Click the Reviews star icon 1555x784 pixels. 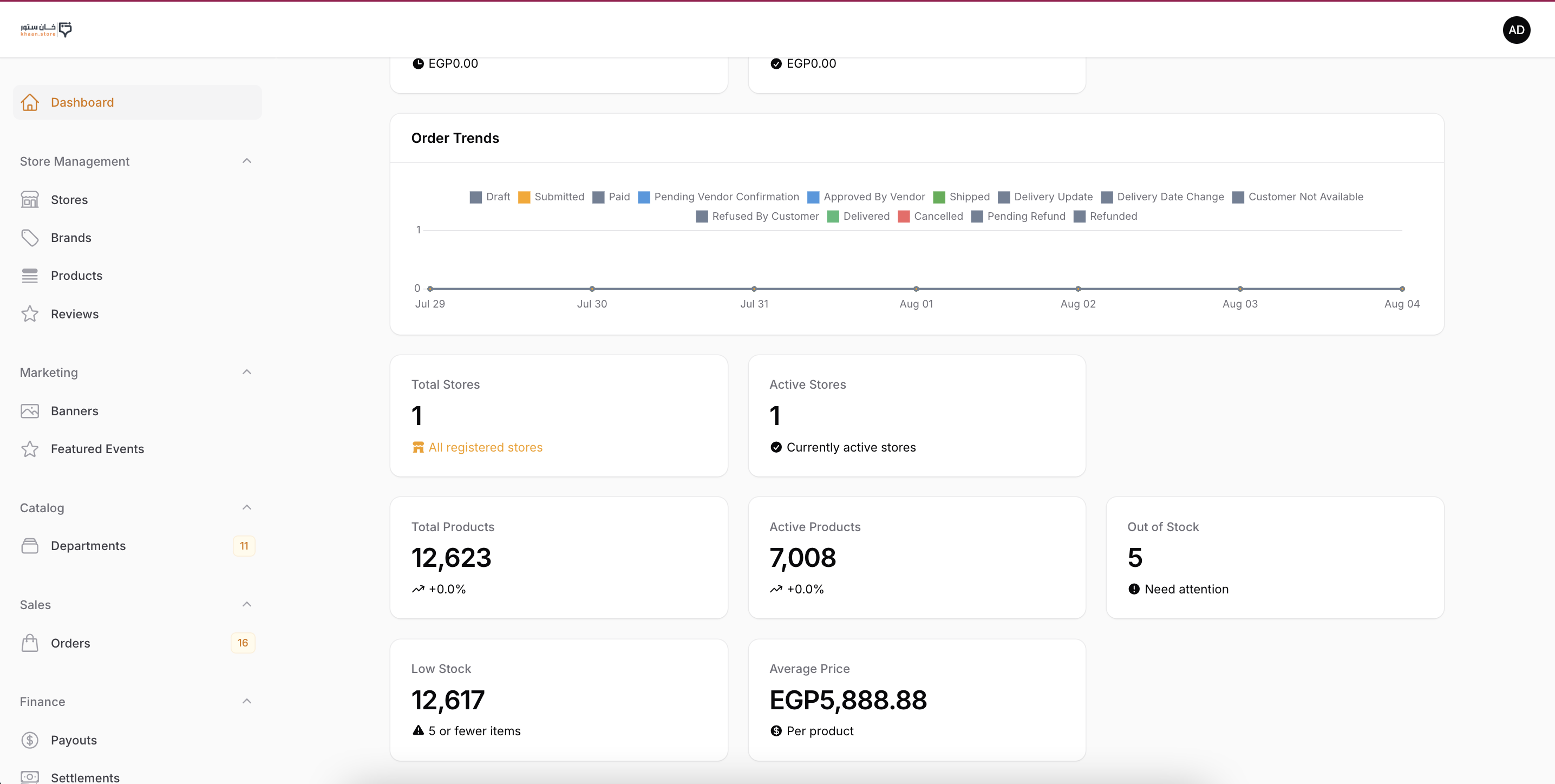tap(30, 314)
